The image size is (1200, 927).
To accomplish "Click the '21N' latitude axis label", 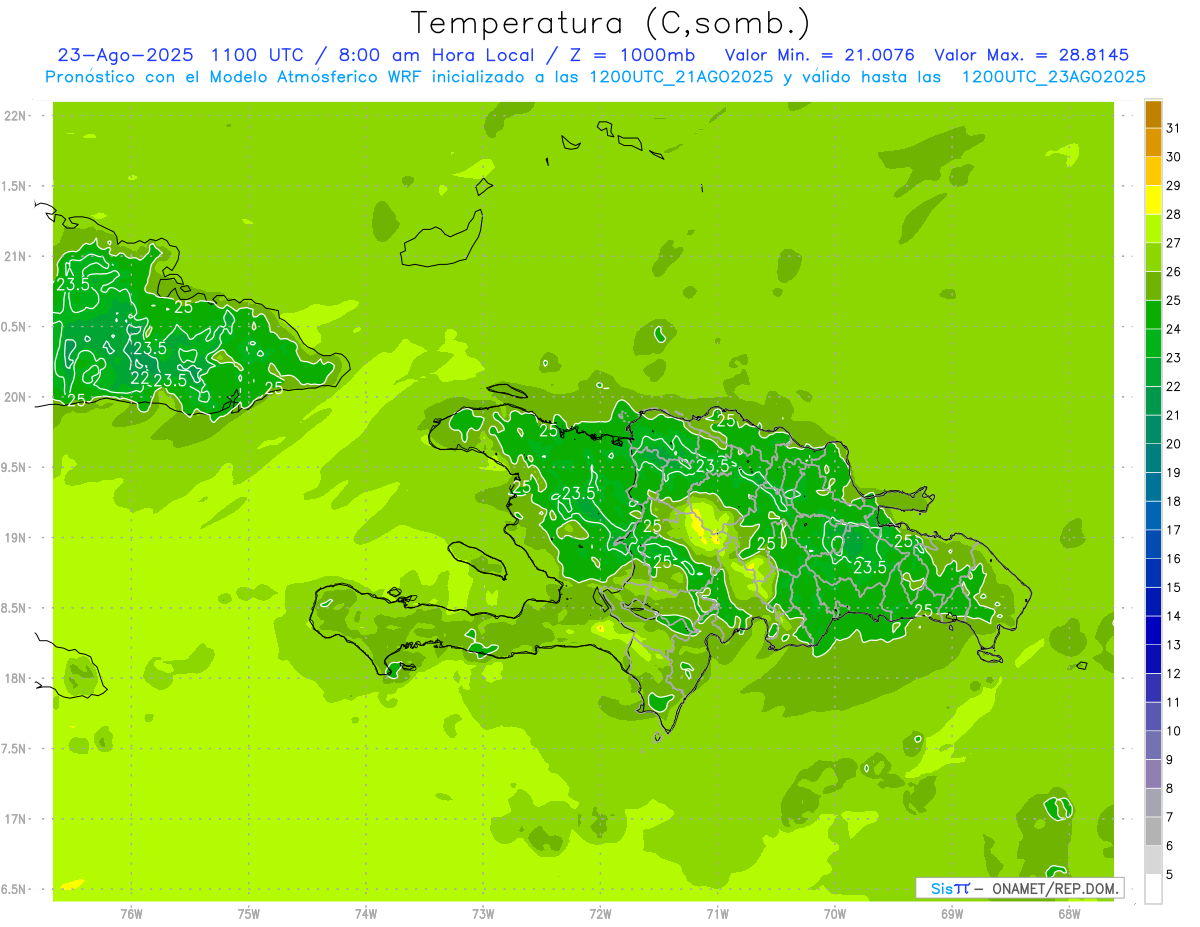I will 15,256.
